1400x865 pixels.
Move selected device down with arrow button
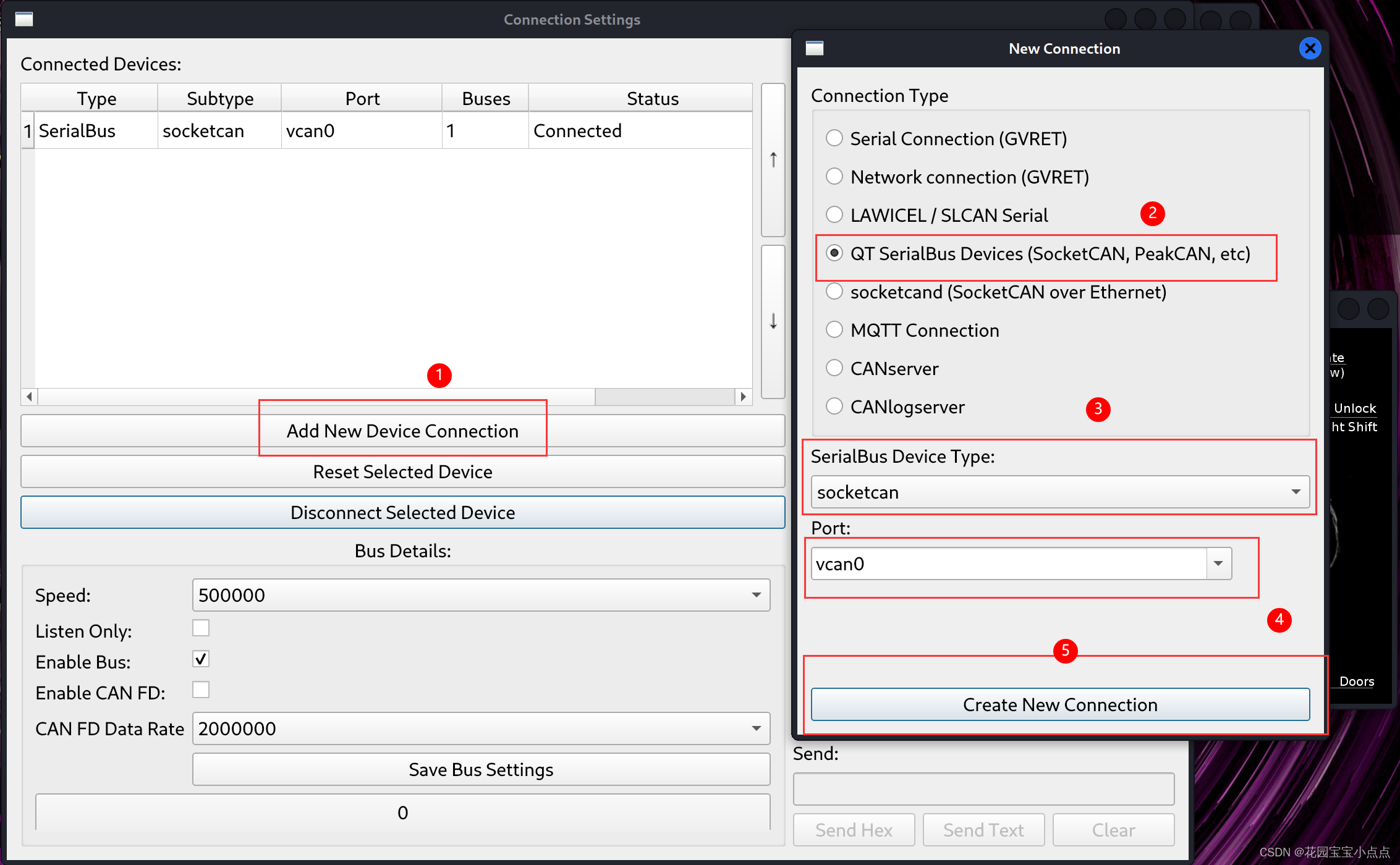(x=773, y=321)
